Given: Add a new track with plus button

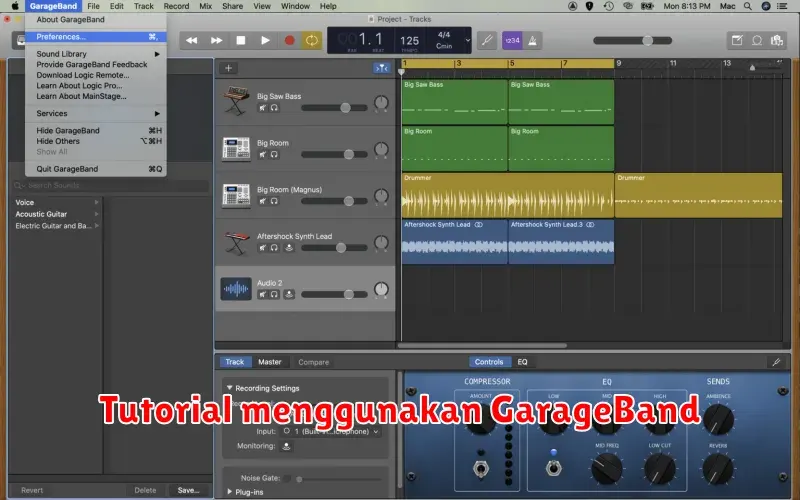Looking at the screenshot, I should 228,68.
